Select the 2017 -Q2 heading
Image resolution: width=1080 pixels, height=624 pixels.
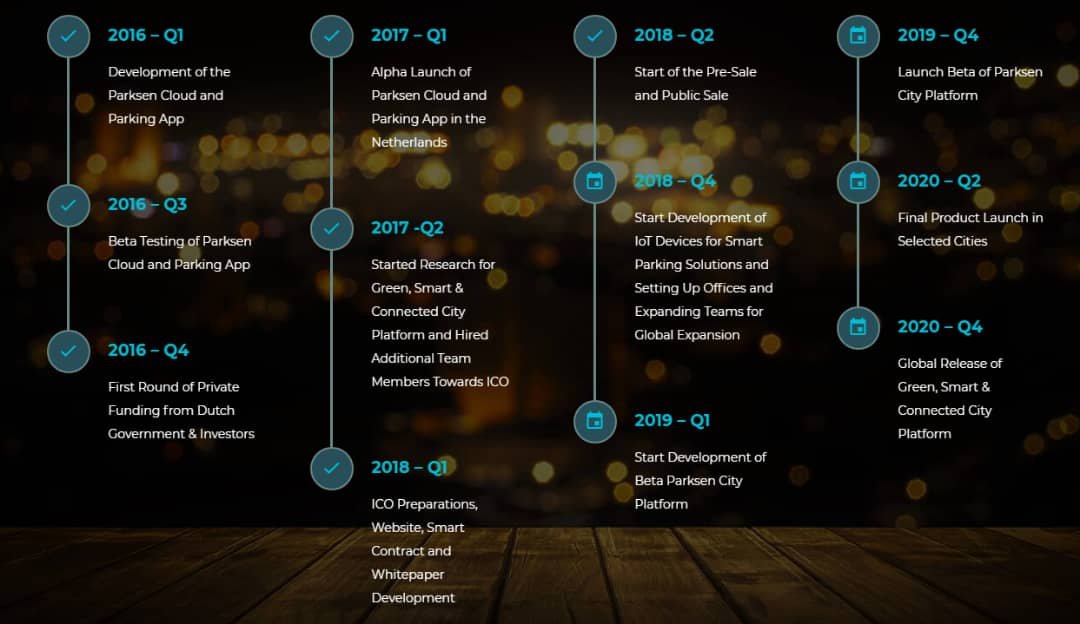click(407, 228)
